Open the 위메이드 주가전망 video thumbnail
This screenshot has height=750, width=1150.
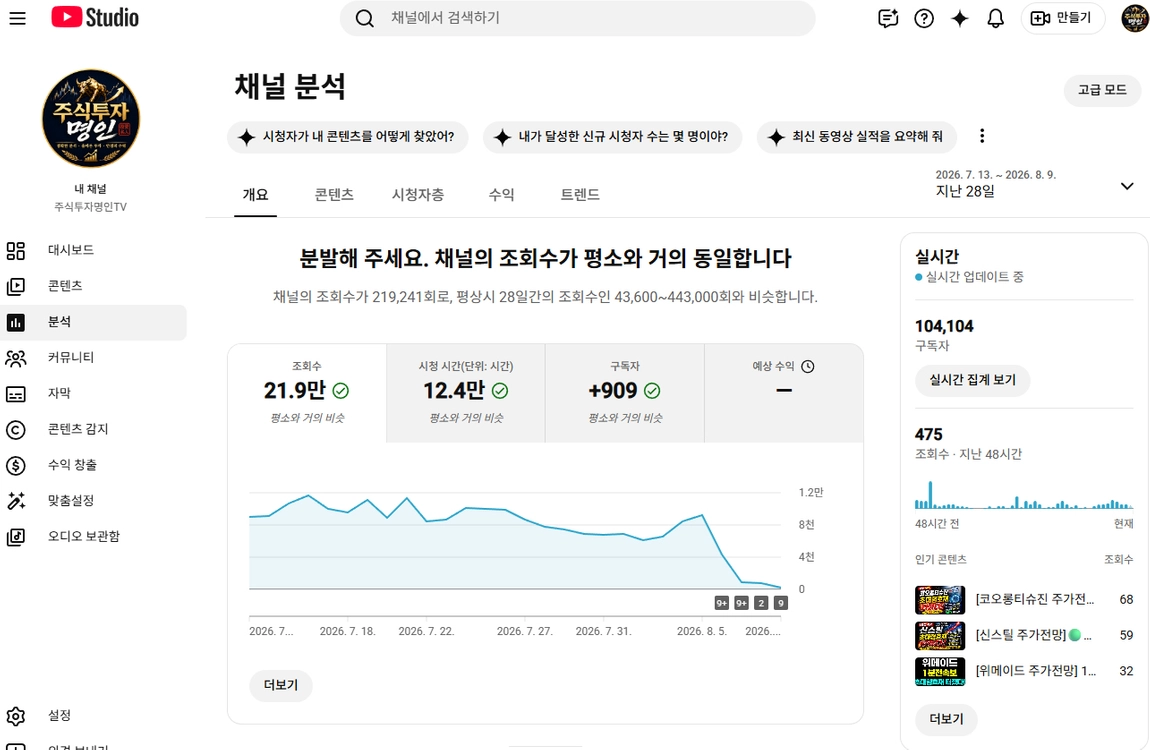940,672
